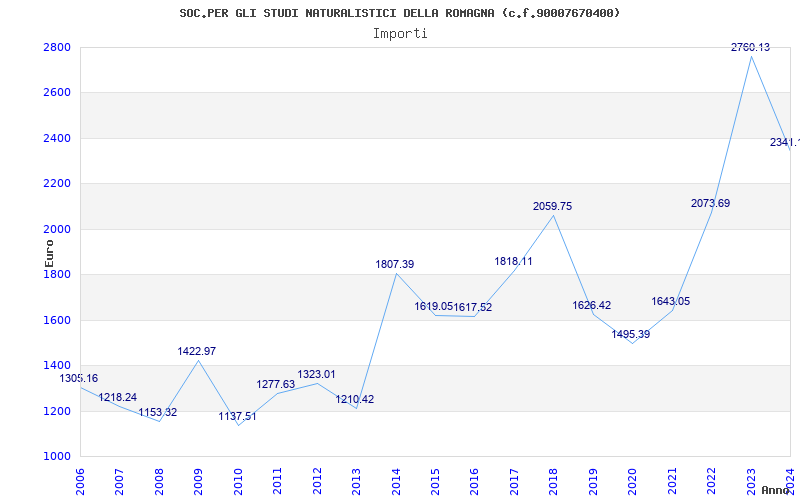The width and height of the screenshot is (800, 500).
Task: Click the 2022 x-axis year label
Action: pyautogui.click(x=712, y=481)
